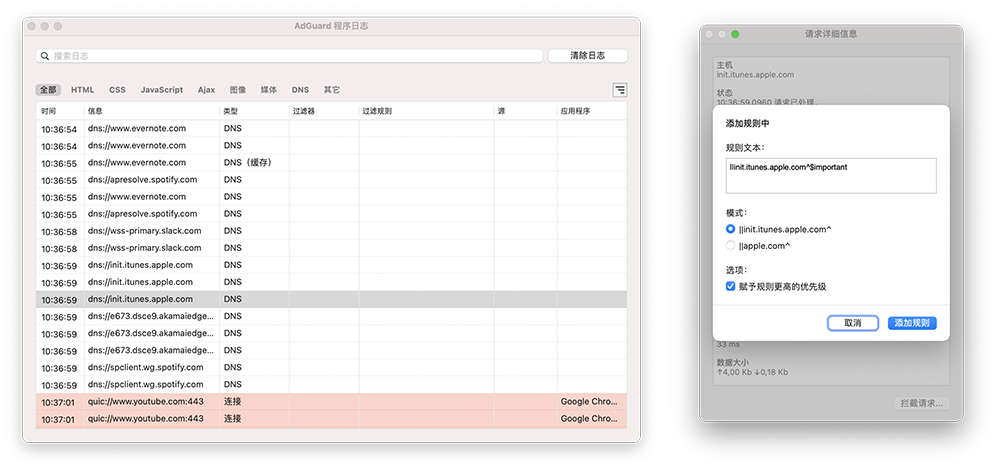Click the 清除日志 button
This screenshot has width=1000, height=470.
tap(587, 56)
